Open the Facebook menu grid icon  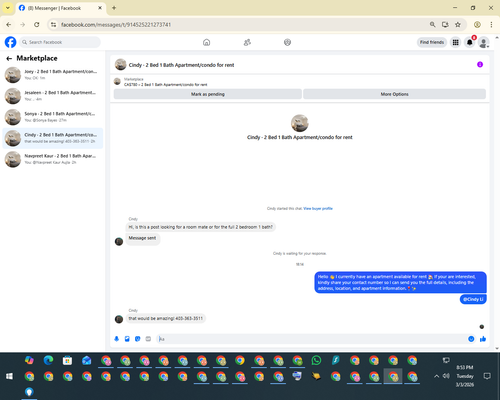pyautogui.click(x=455, y=42)
